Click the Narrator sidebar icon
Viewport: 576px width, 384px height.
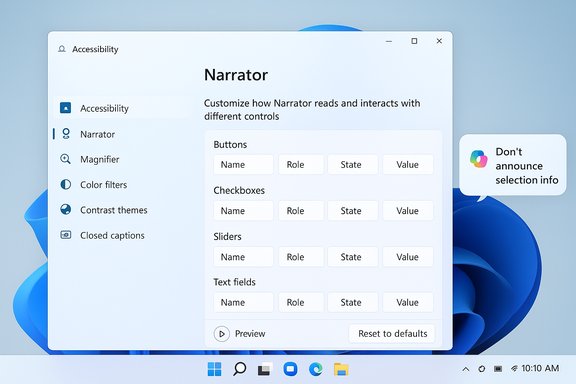pos(66,134)
